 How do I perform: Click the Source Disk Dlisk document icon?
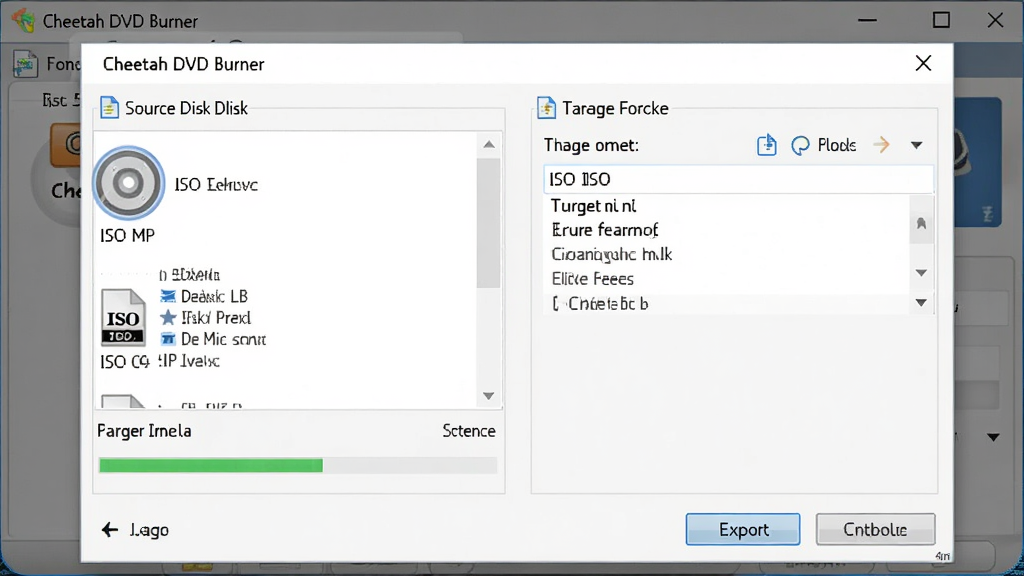109,108
